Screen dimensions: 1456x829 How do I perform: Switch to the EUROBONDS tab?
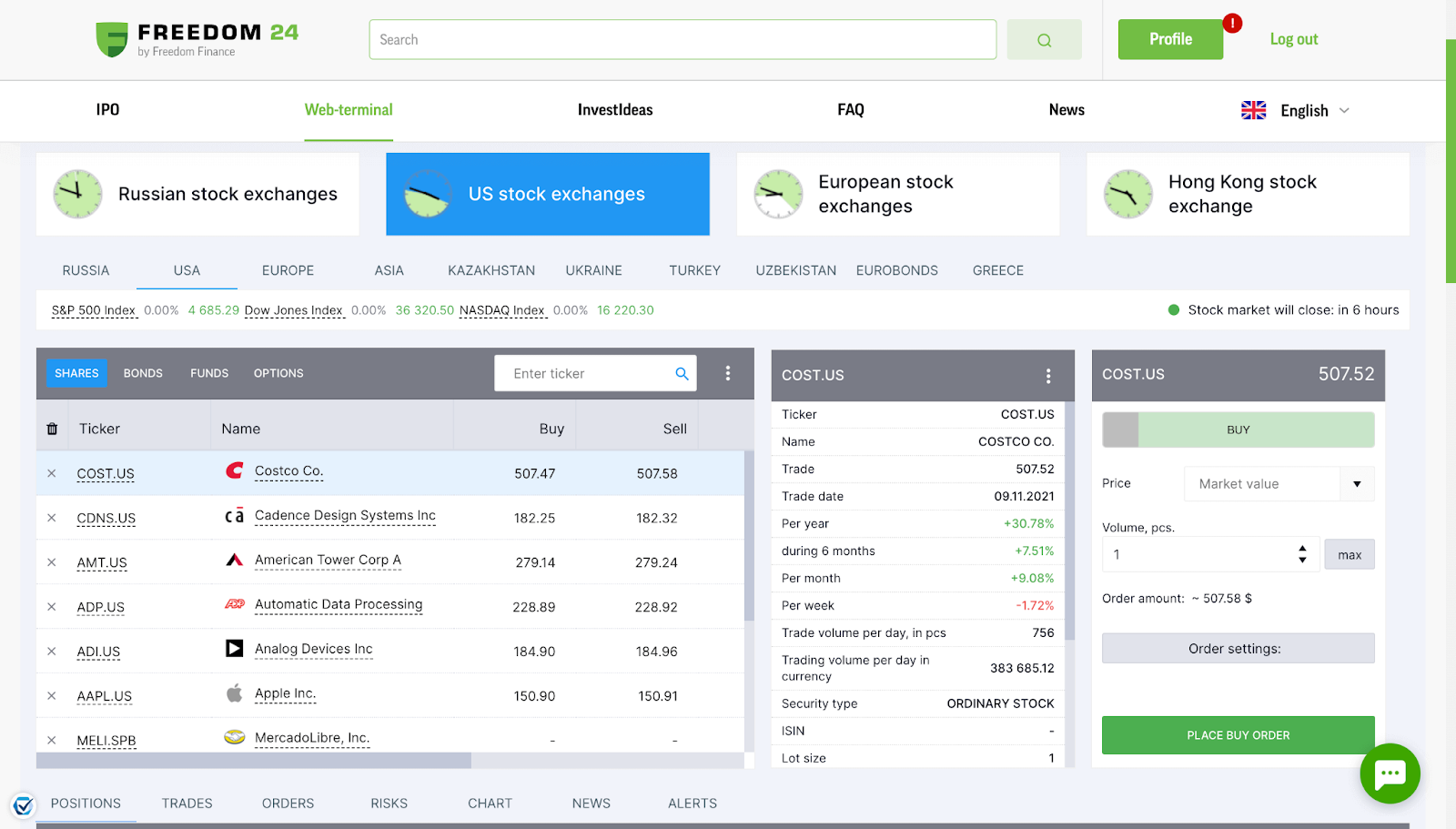pyautogui.click(x=897, y=270)
